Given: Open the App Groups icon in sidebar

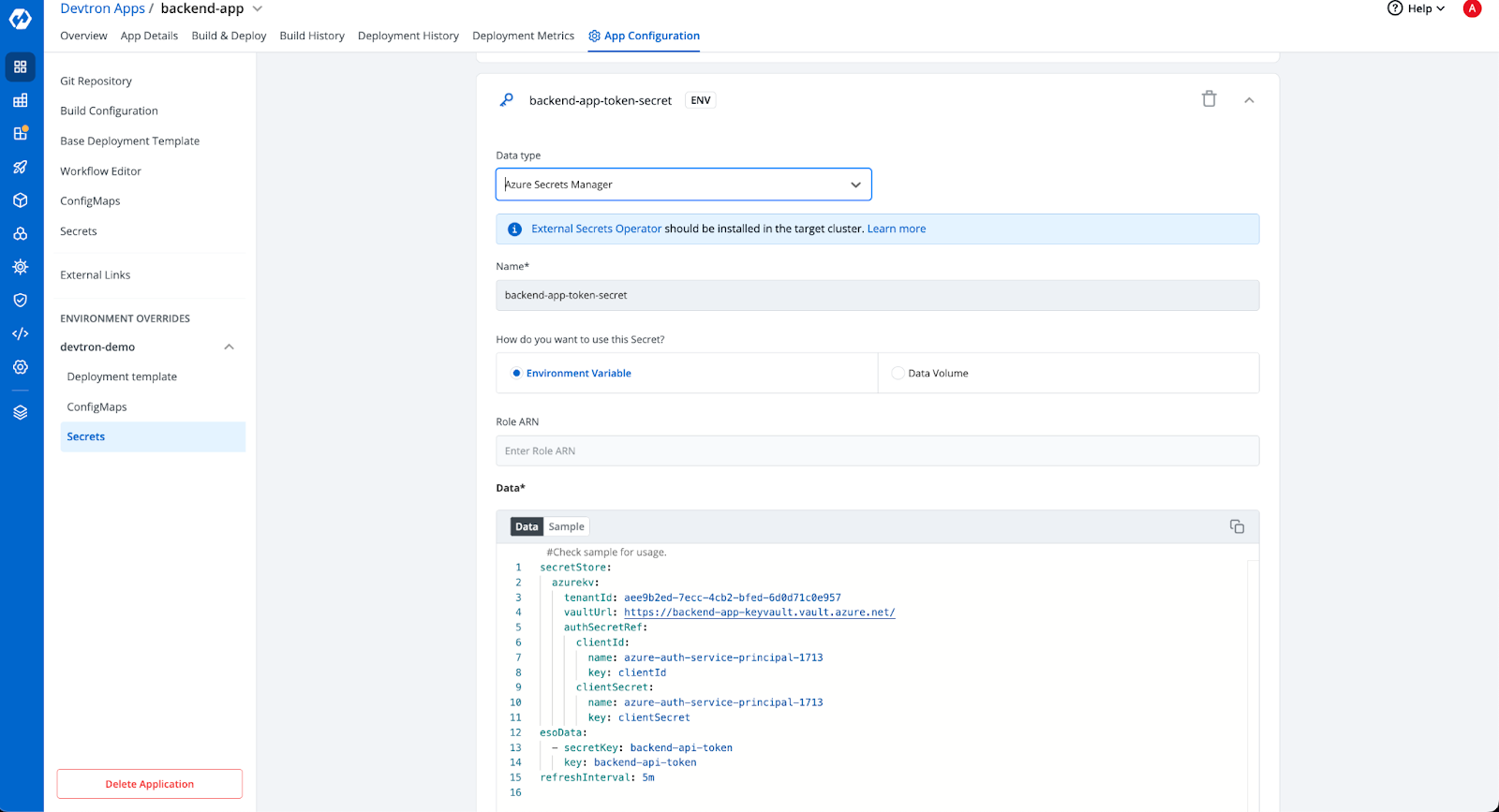Looking at the screenshot, I should pyautogui.click(x=21, y=100).
